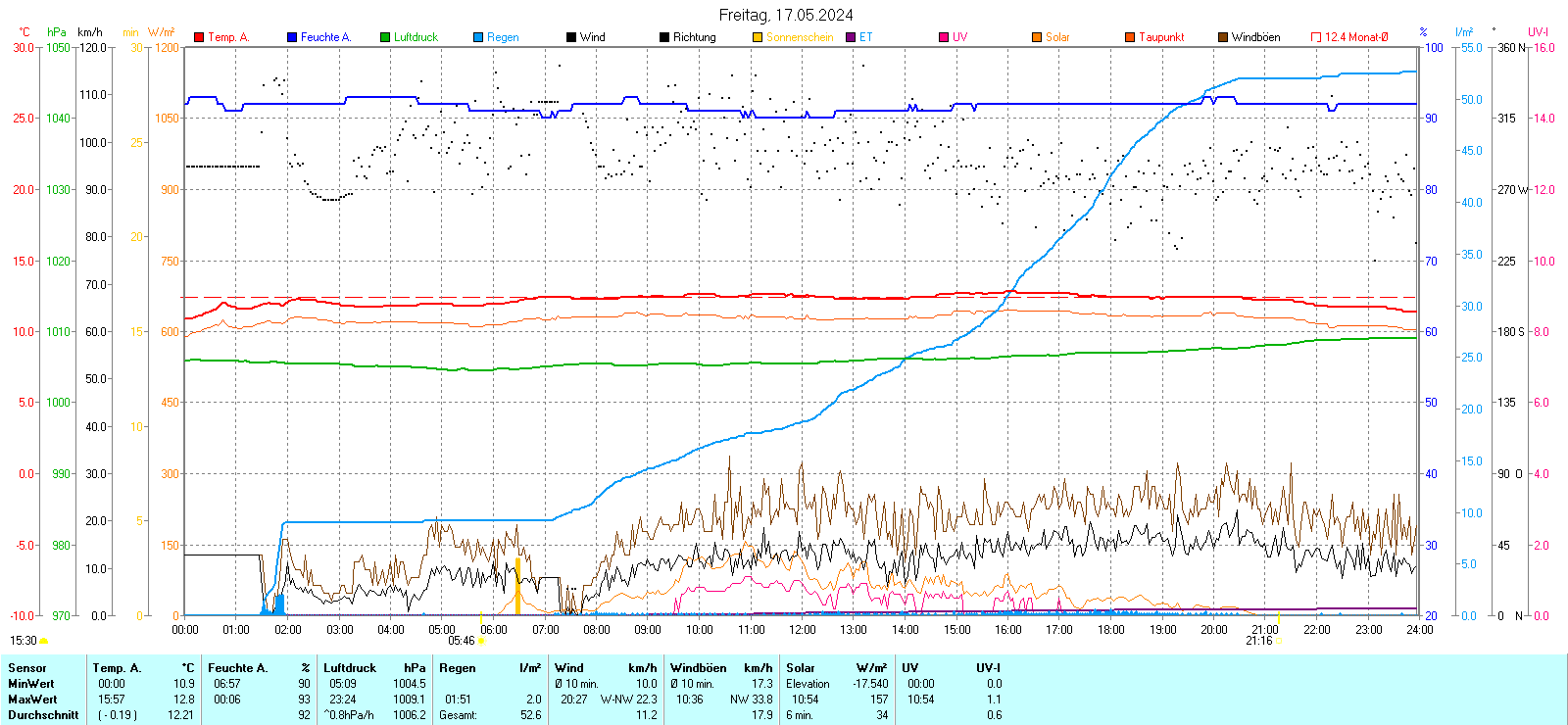Select the yellow Sonnenschein legend square

(x=758, y=37)
